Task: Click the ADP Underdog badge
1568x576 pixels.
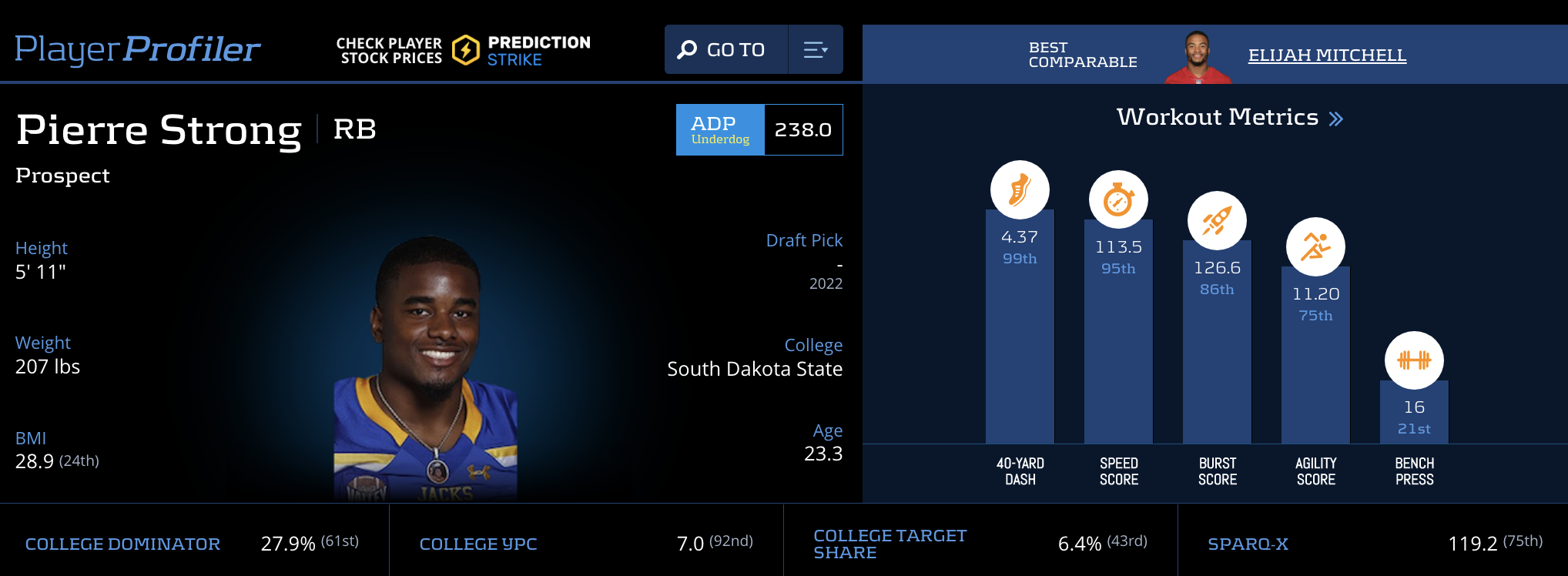Action: click(720, 129)
